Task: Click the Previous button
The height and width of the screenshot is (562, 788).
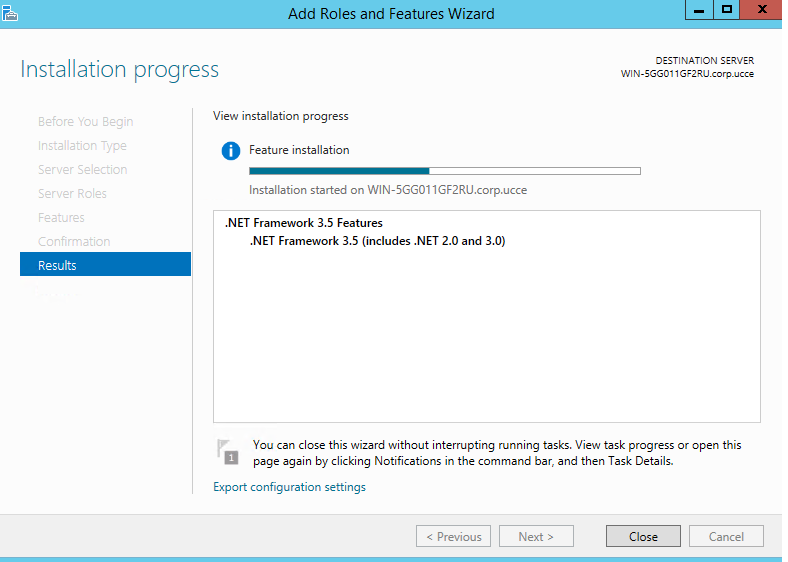Action: (453, 536)
